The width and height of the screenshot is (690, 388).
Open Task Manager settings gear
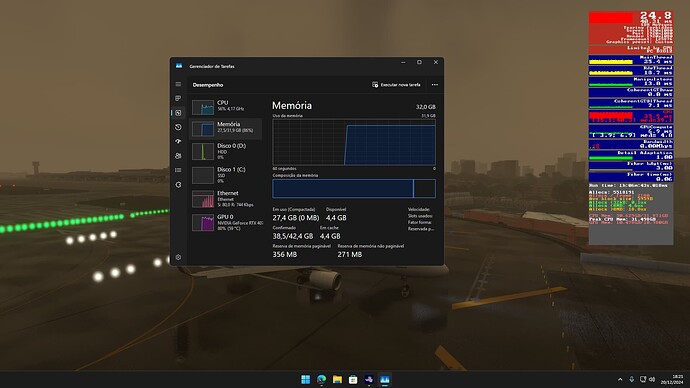178,257
